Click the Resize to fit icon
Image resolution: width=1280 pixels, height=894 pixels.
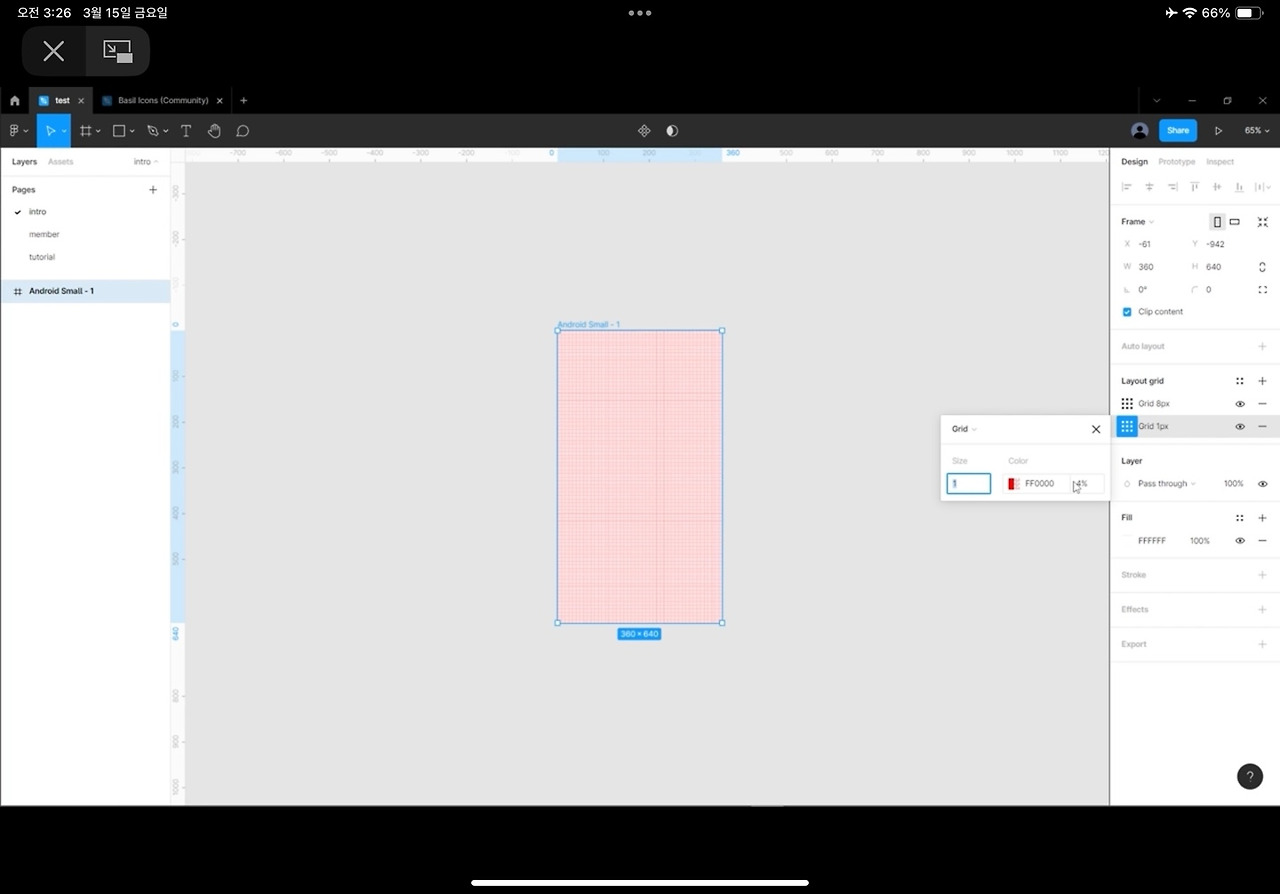tap(1263, 222)
